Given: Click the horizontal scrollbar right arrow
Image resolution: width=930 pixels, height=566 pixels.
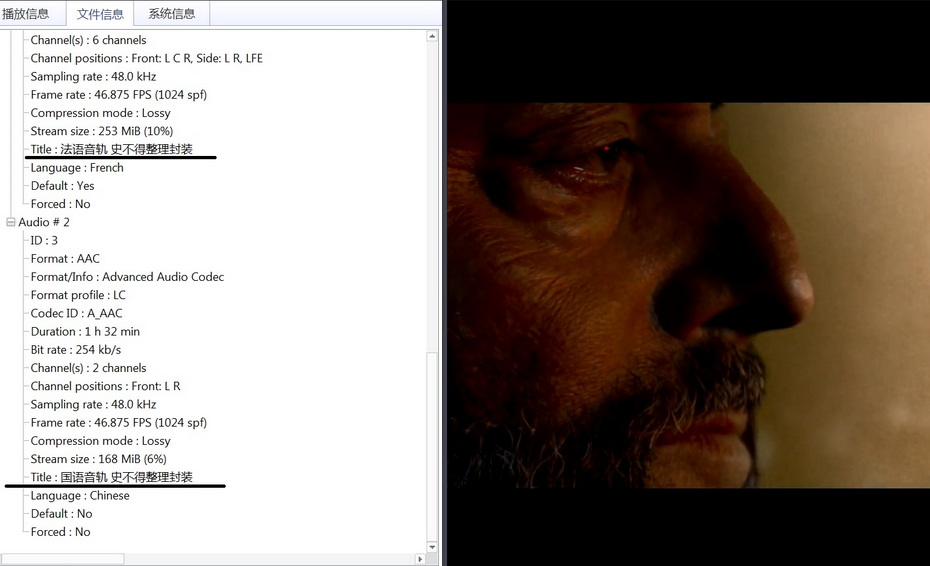Looking at the screenshot, I should click(420, 559).
